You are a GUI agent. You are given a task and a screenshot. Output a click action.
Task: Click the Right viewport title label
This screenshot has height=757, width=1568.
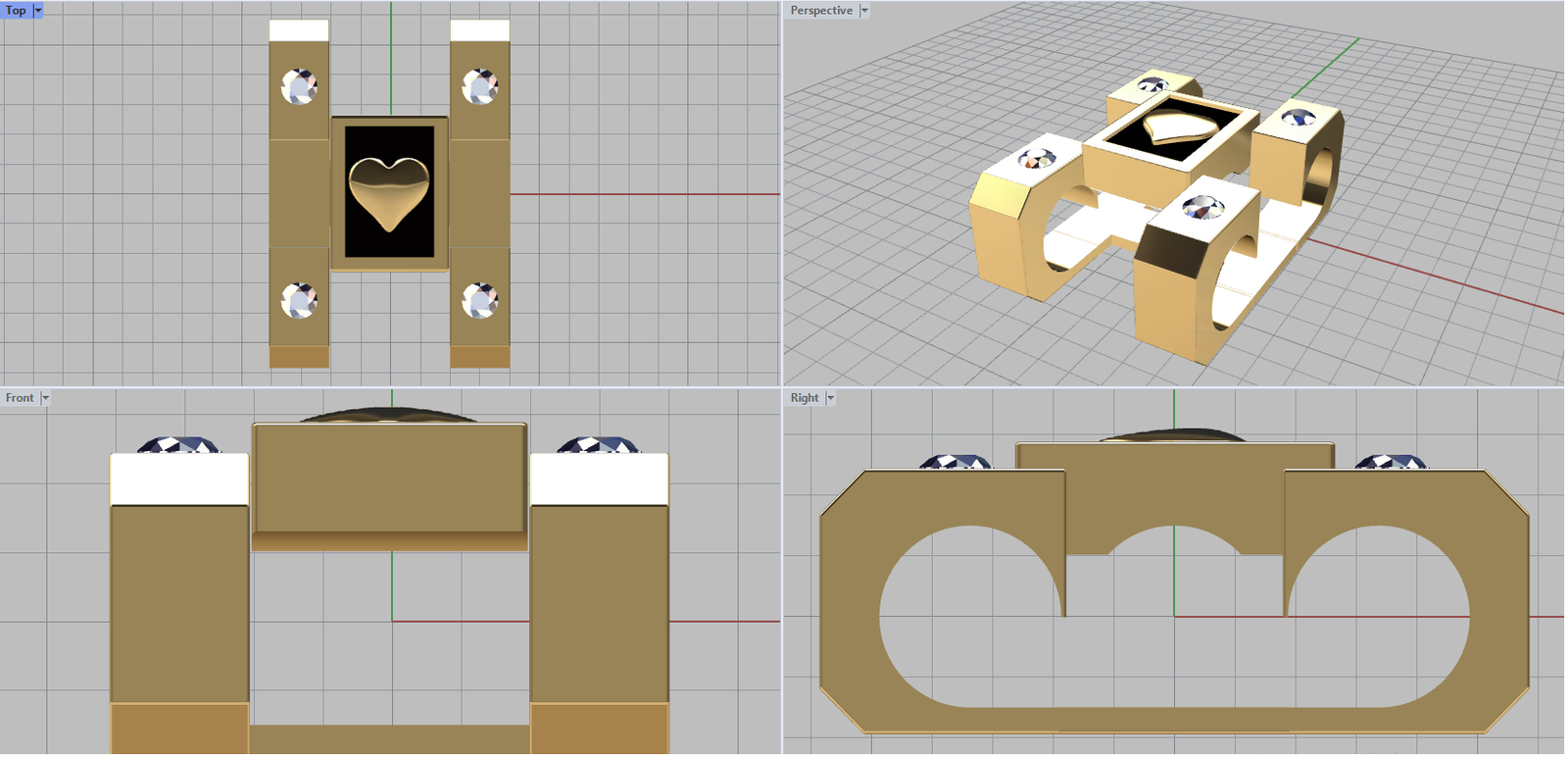(x=805, y=398)
